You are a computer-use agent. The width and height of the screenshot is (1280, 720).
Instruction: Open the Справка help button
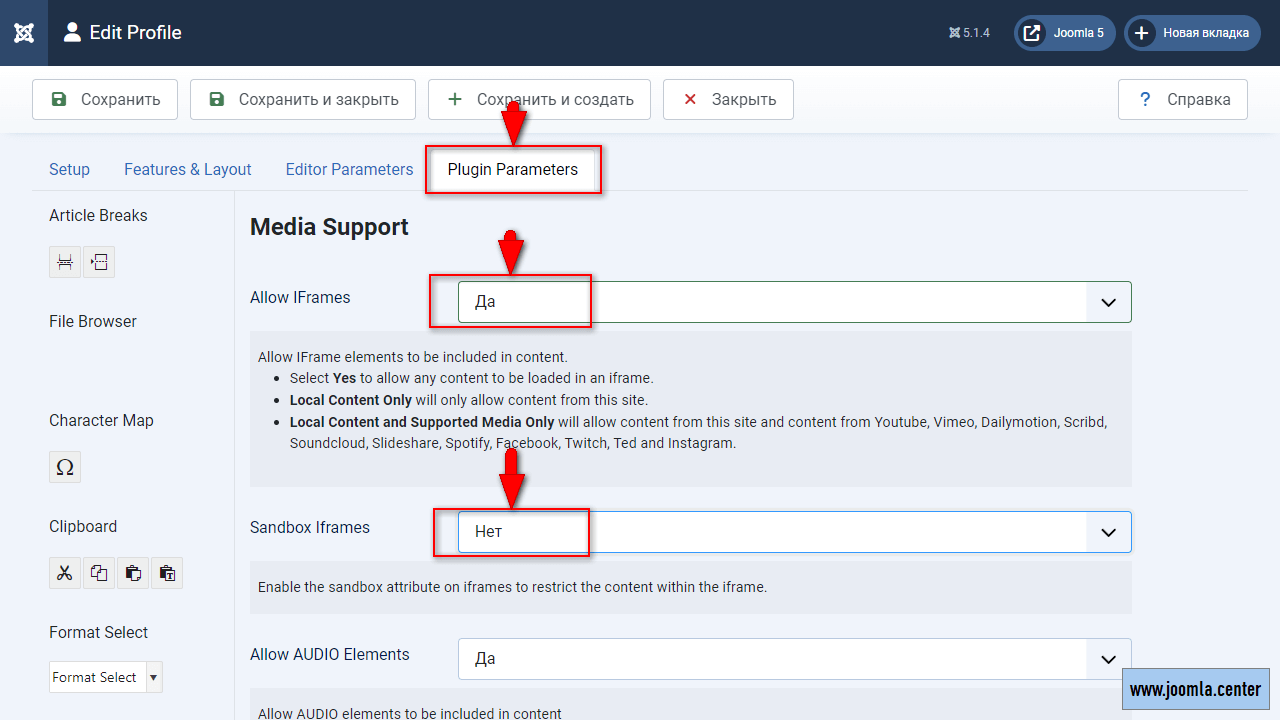click(1182, 100)
